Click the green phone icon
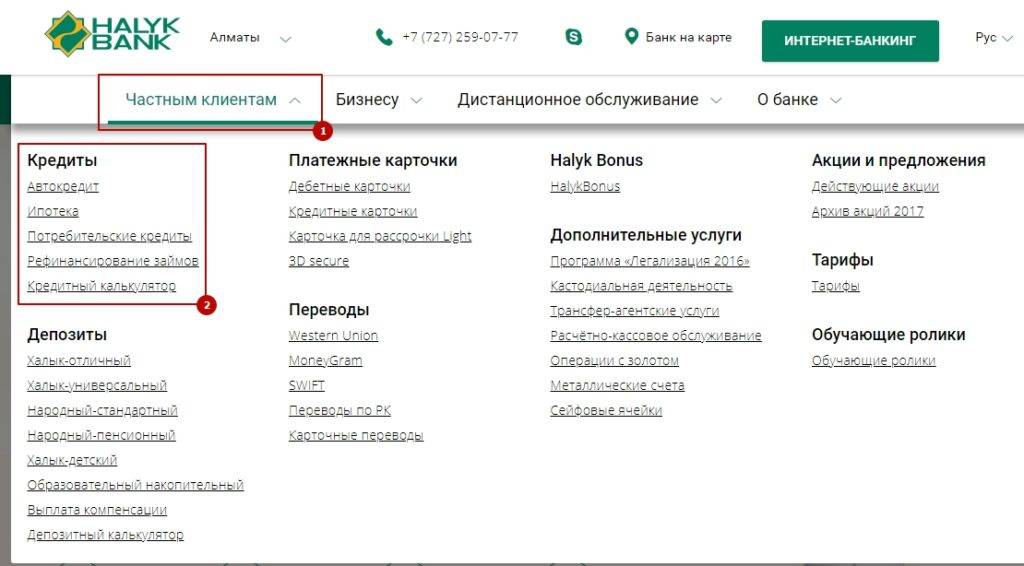This screenshot has height=566, width=1024. (384, 38)
